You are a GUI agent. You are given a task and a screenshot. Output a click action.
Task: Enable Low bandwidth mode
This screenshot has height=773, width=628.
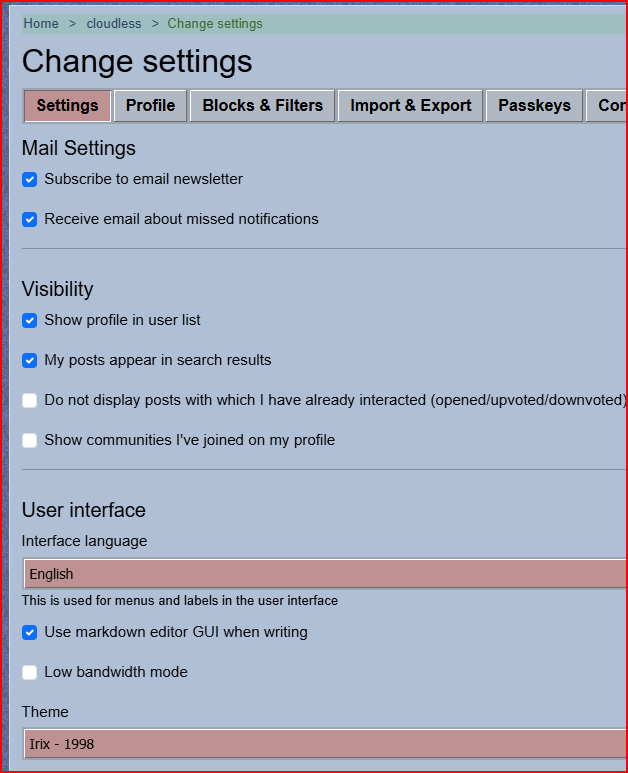(30, 673)
